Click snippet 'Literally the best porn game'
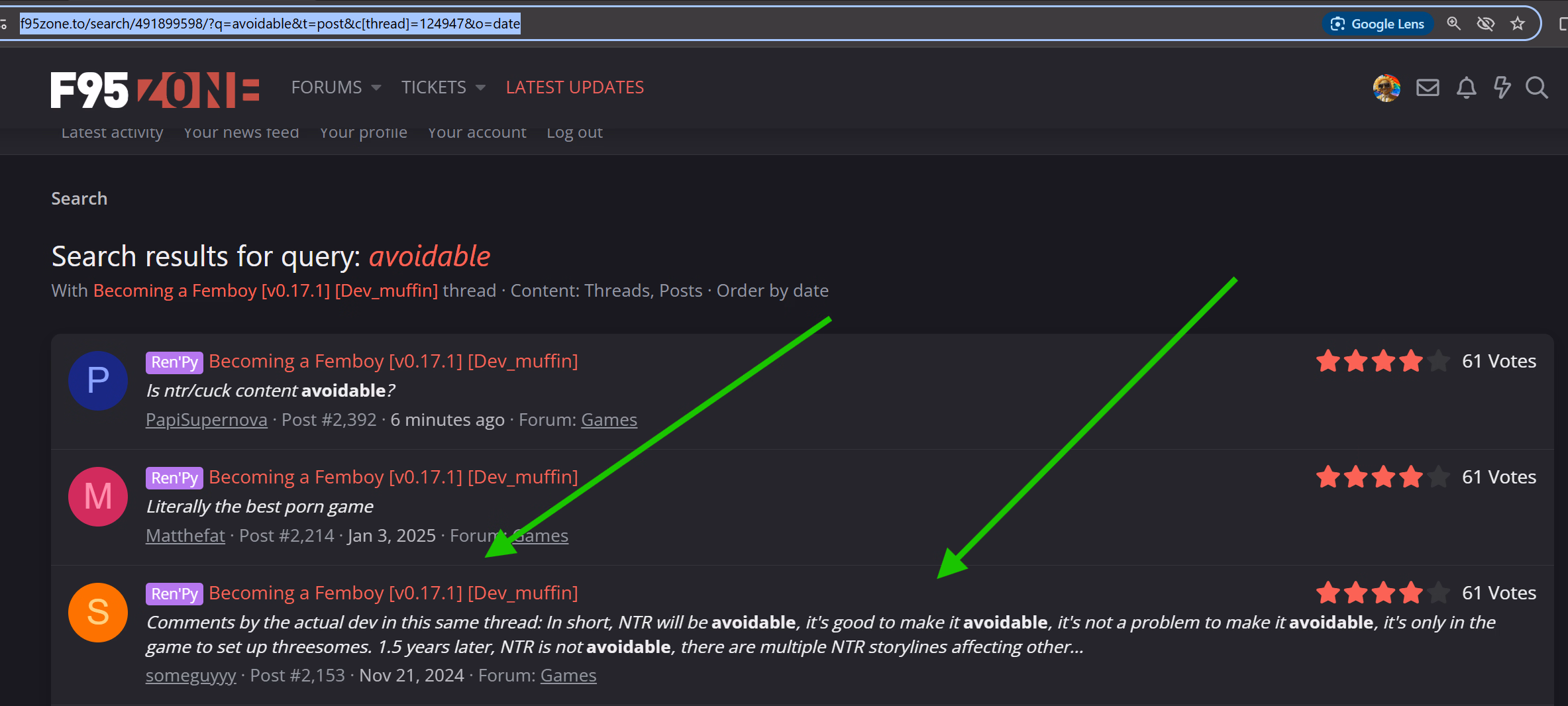 (260, 507)
